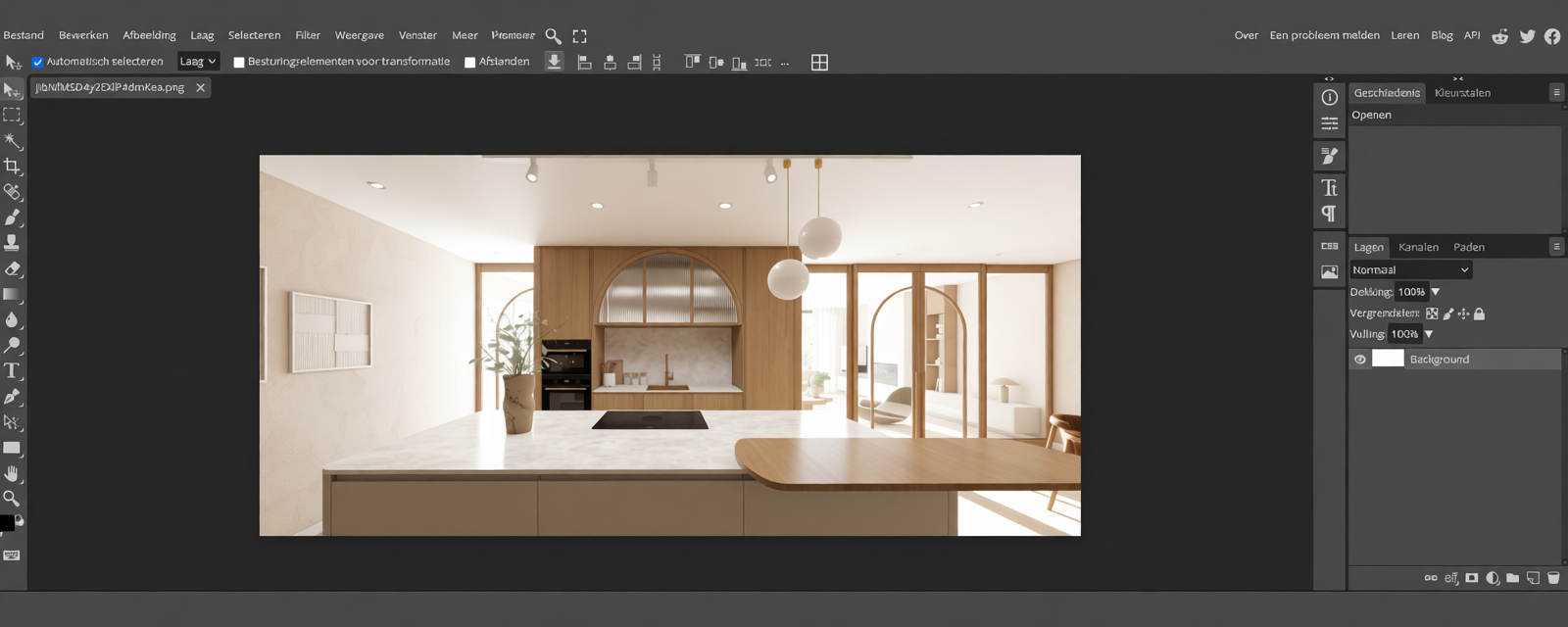The width and height of the screenshot is (1568, 627).
Task: Select the Magic Wand tool
Action: pyautogui.click(x=12, y=141)
